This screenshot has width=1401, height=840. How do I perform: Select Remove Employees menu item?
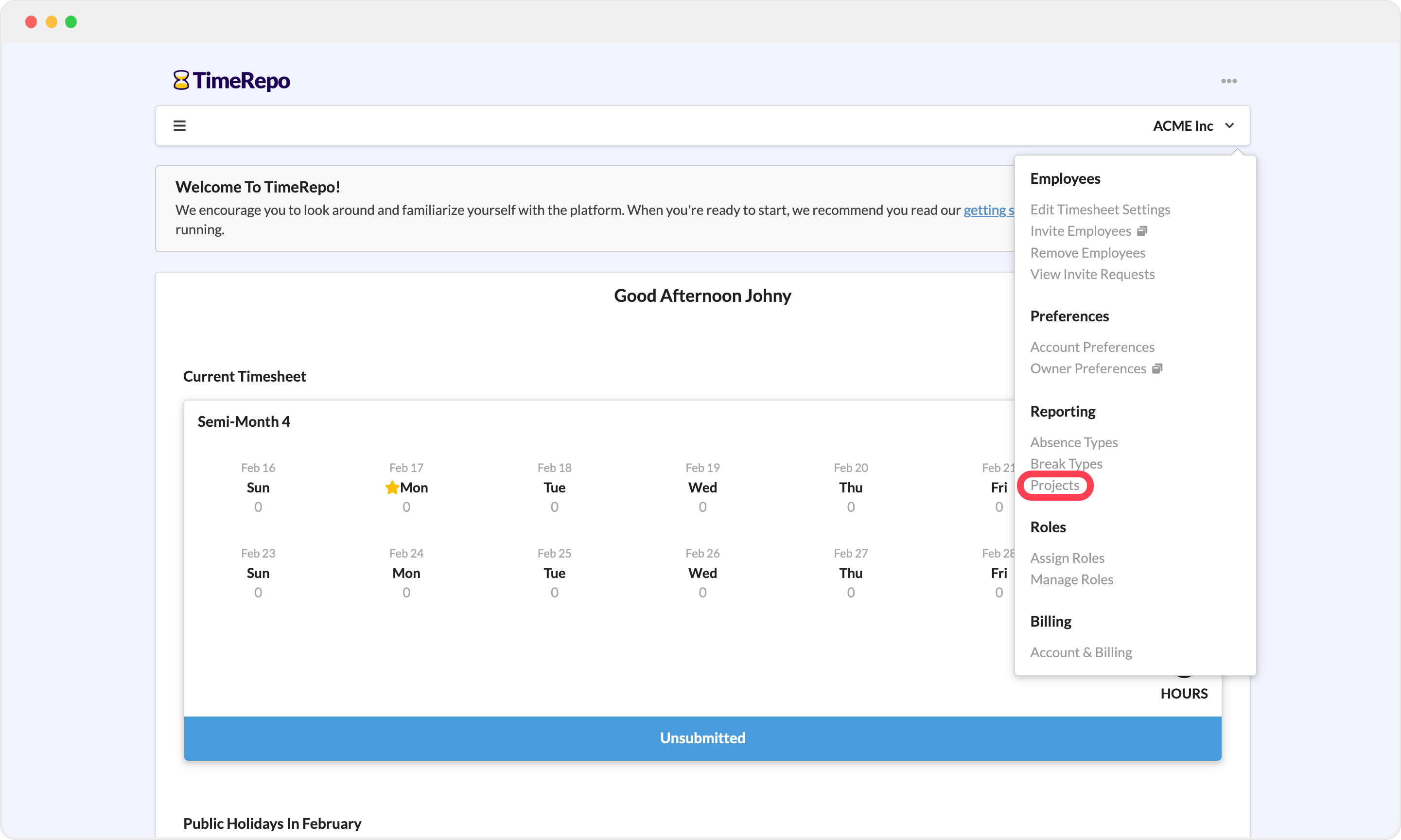point(1087,252)
